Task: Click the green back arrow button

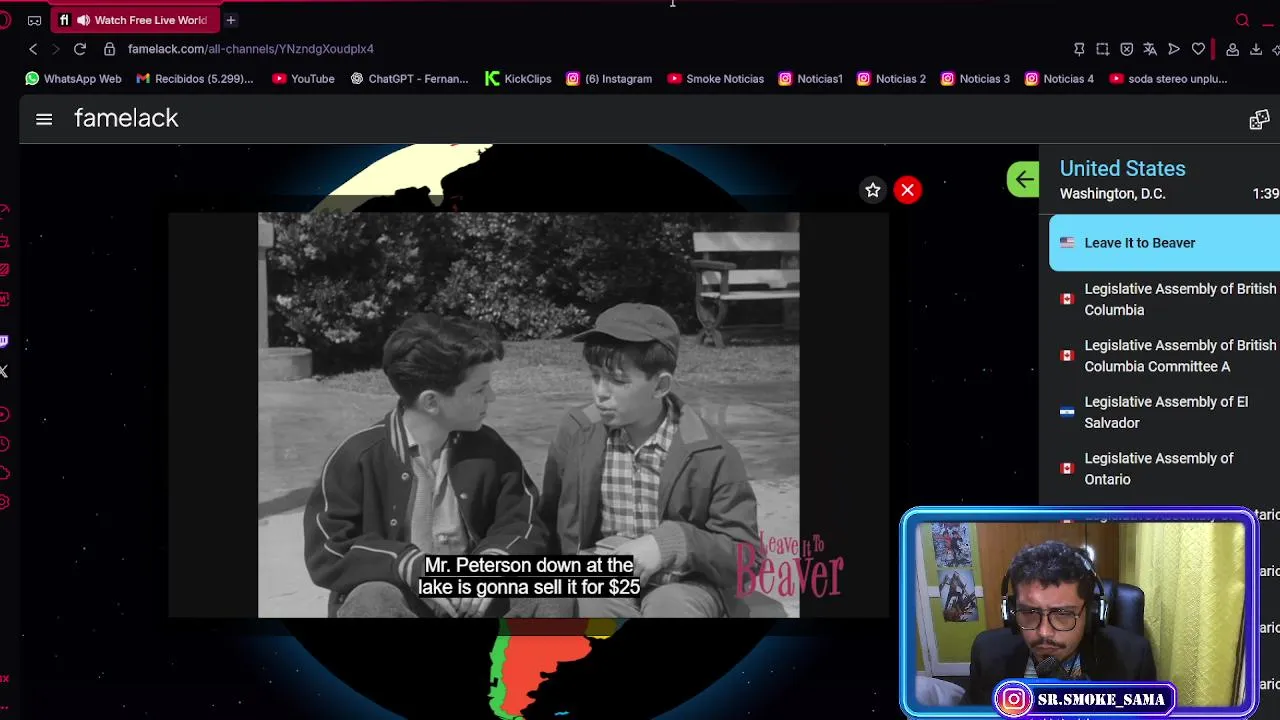Action: 1023,179
